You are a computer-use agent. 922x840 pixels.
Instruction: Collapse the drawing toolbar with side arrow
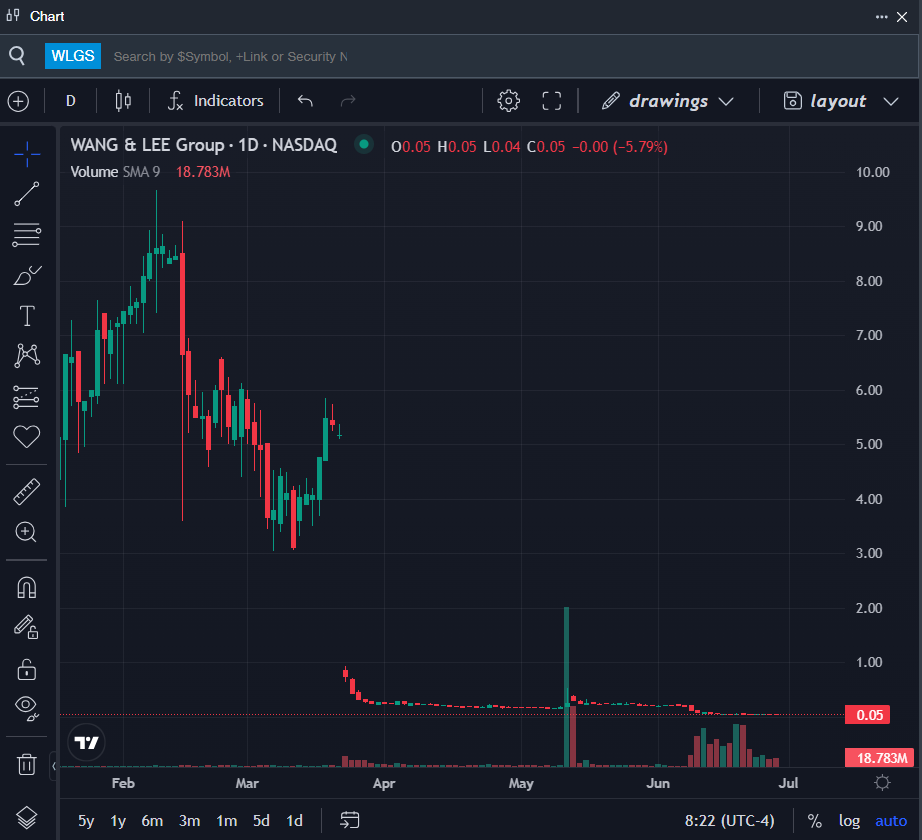point(54,765)
